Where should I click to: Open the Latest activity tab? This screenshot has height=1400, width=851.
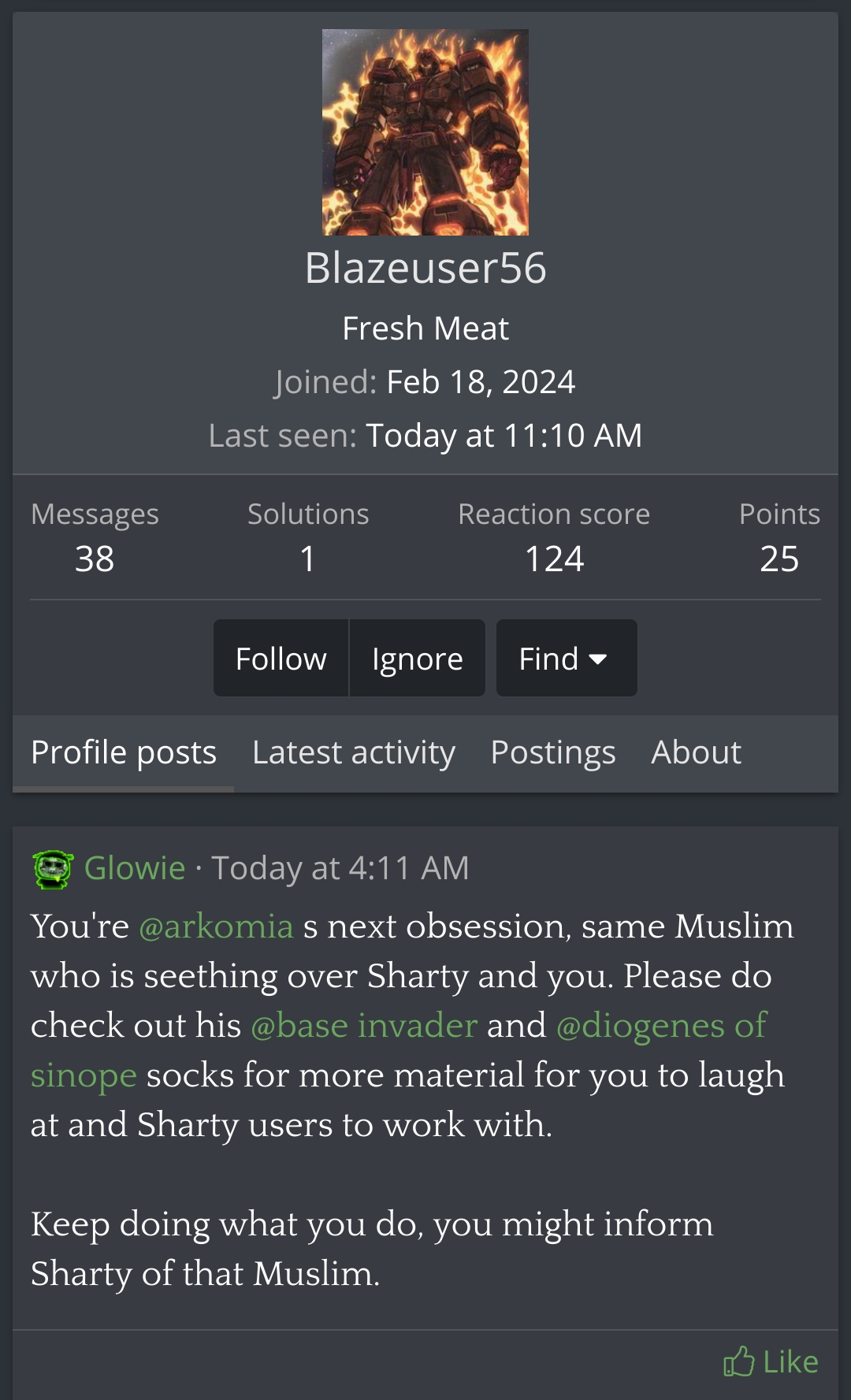[x=354, y=752]
